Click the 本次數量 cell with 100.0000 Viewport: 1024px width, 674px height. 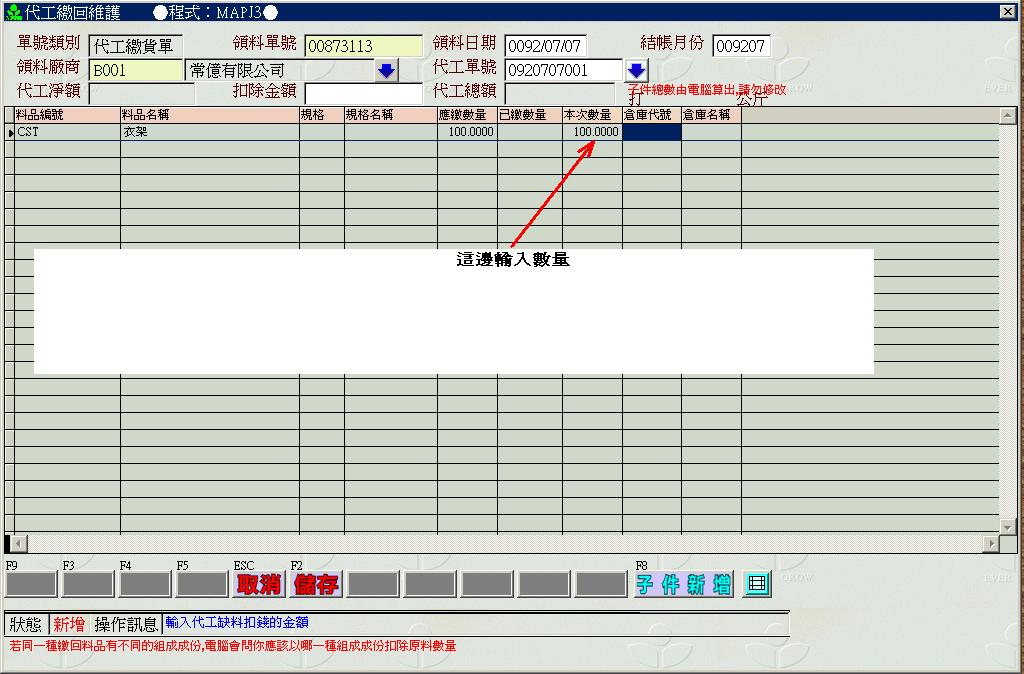coord(591,132)
